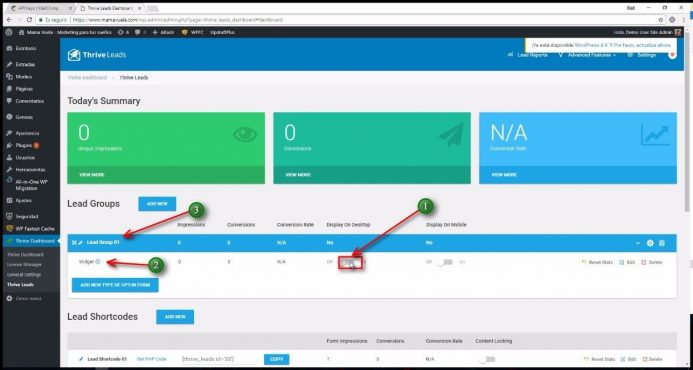
Task: Enable Content Locking for Lead Shortcode 01
Action: coord(487,359)
